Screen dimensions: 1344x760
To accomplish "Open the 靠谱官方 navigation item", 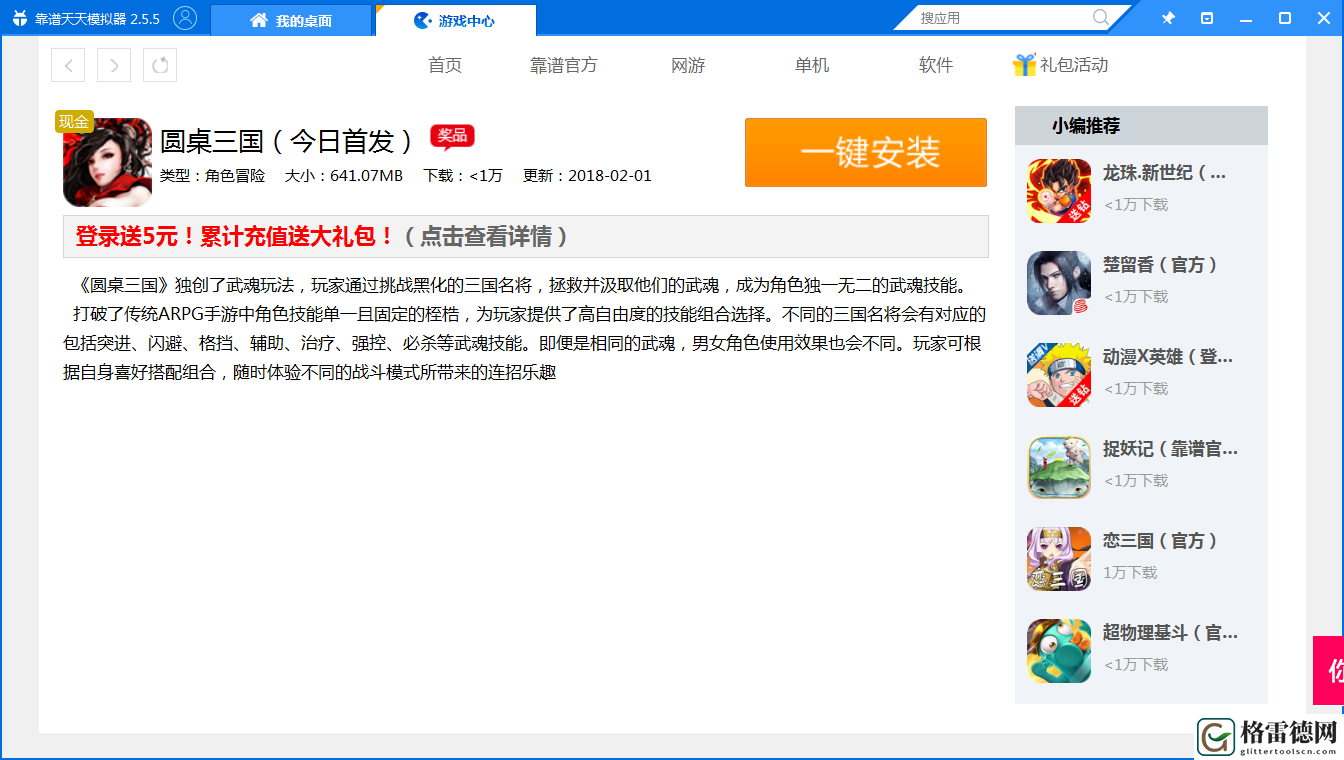I will (564, 65).
